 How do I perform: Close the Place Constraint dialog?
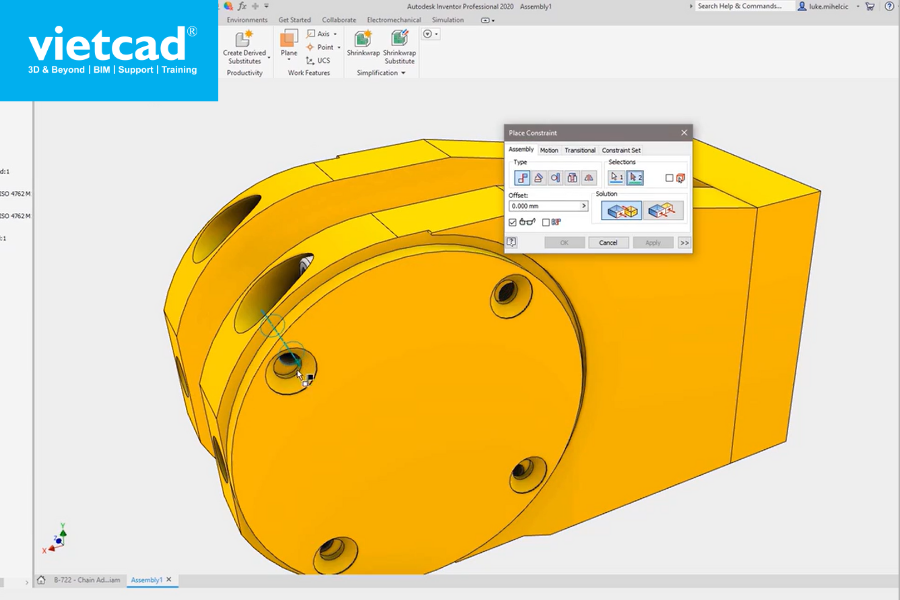pos(684,133)
